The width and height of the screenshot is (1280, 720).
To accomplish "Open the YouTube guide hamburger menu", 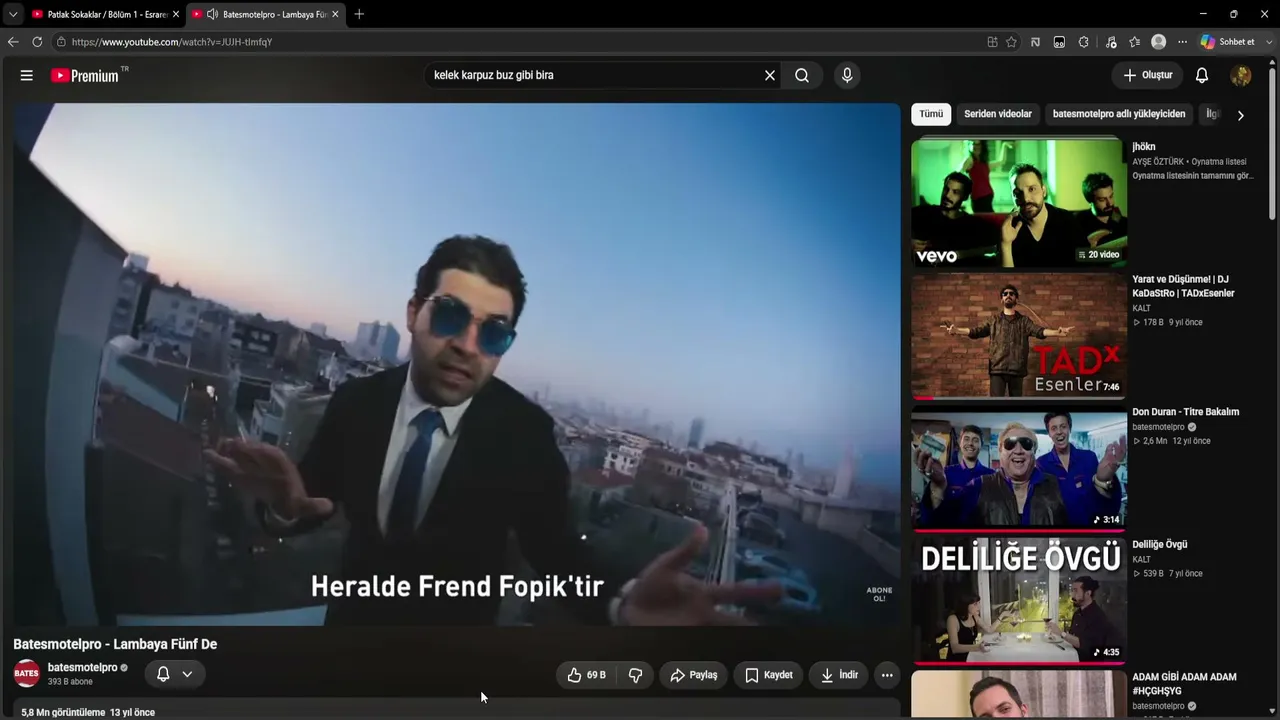I will pyautogui.click(x=27, y=75).
